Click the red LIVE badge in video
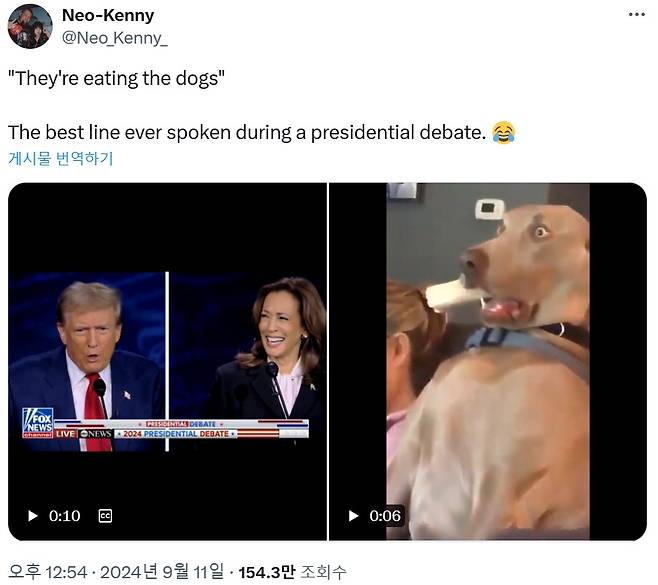658x585 pixels. click(65, 434)
